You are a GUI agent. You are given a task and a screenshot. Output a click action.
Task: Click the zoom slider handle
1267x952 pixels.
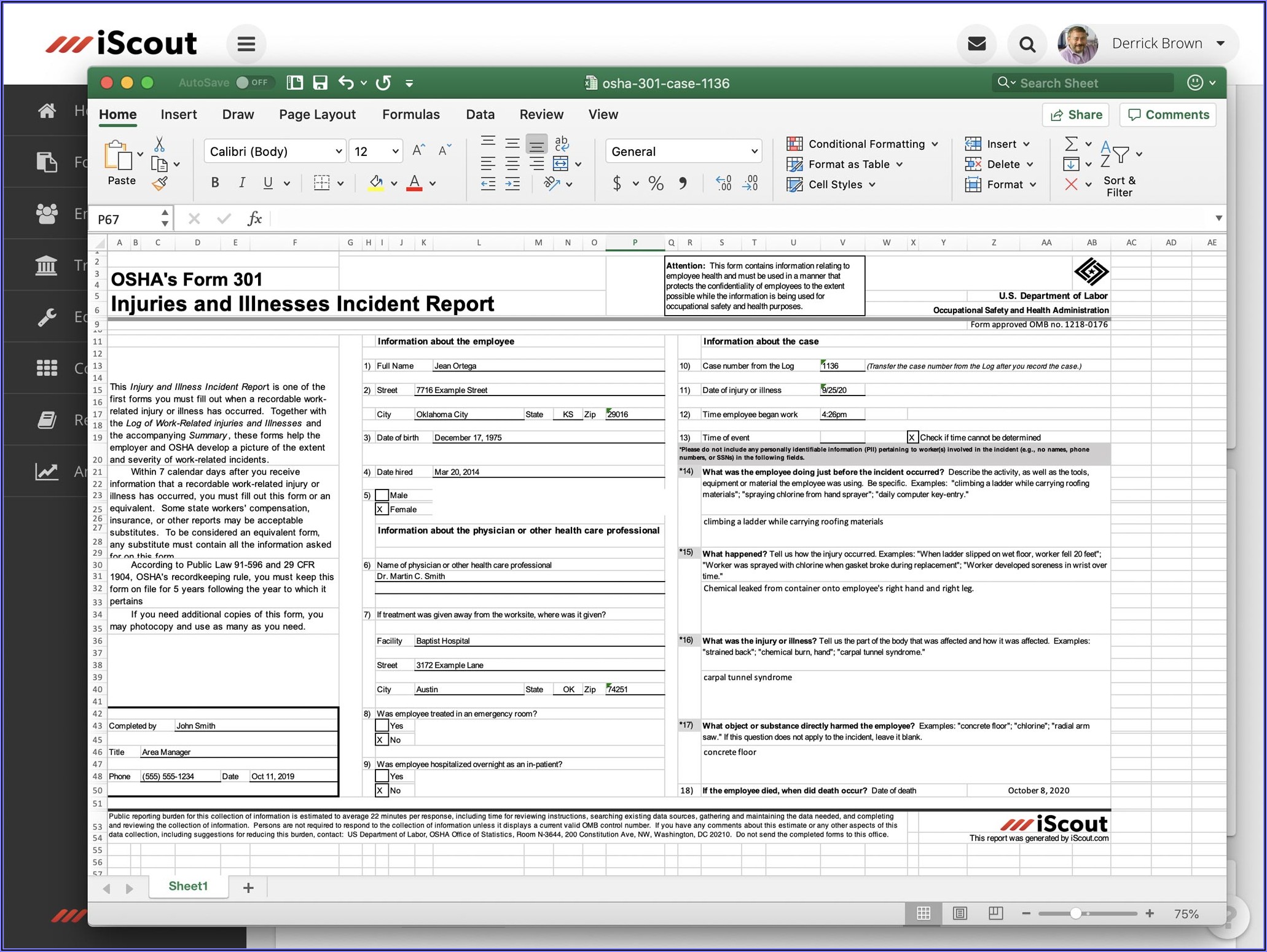pyautogui.click(x=1075, y=913)
